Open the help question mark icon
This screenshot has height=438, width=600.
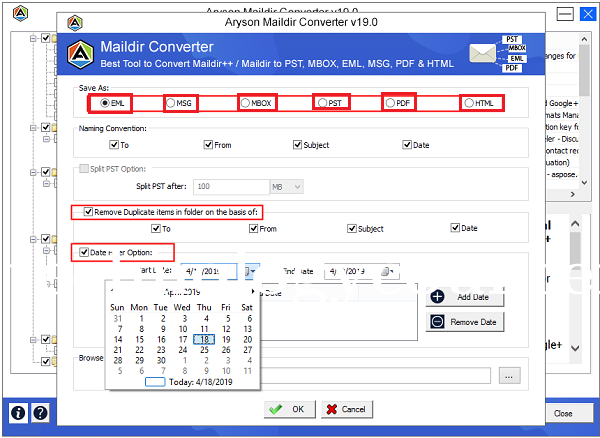[40, 413]
